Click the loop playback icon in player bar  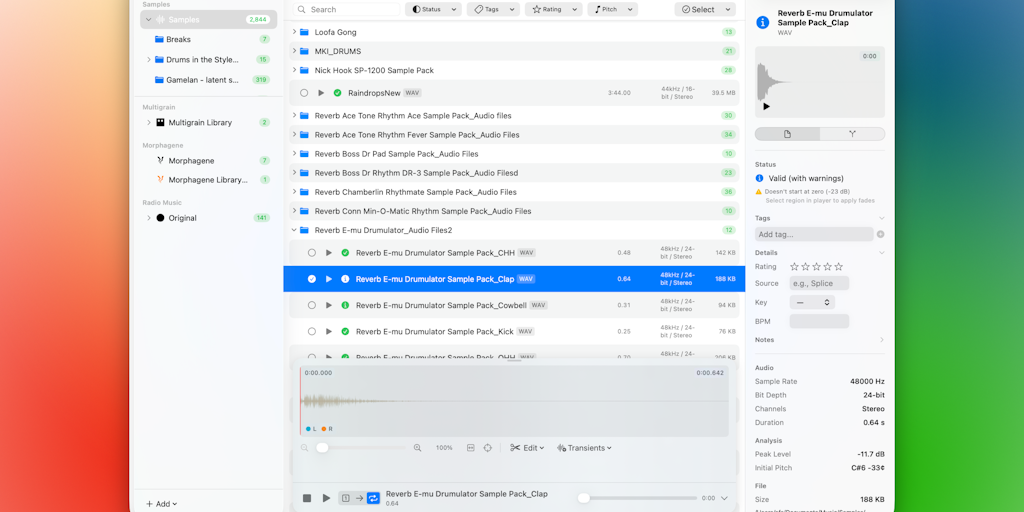[373, 498]
